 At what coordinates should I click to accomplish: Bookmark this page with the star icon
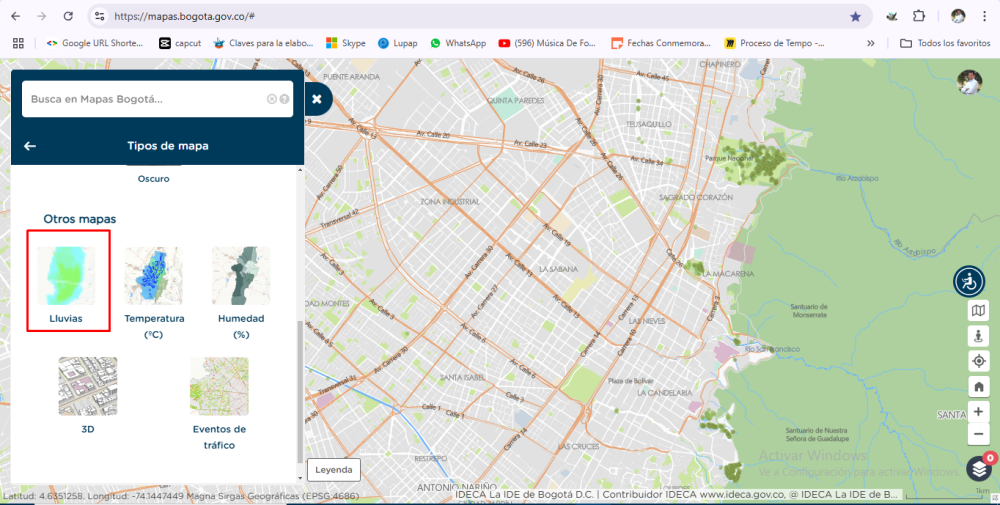tap(855, 16)
